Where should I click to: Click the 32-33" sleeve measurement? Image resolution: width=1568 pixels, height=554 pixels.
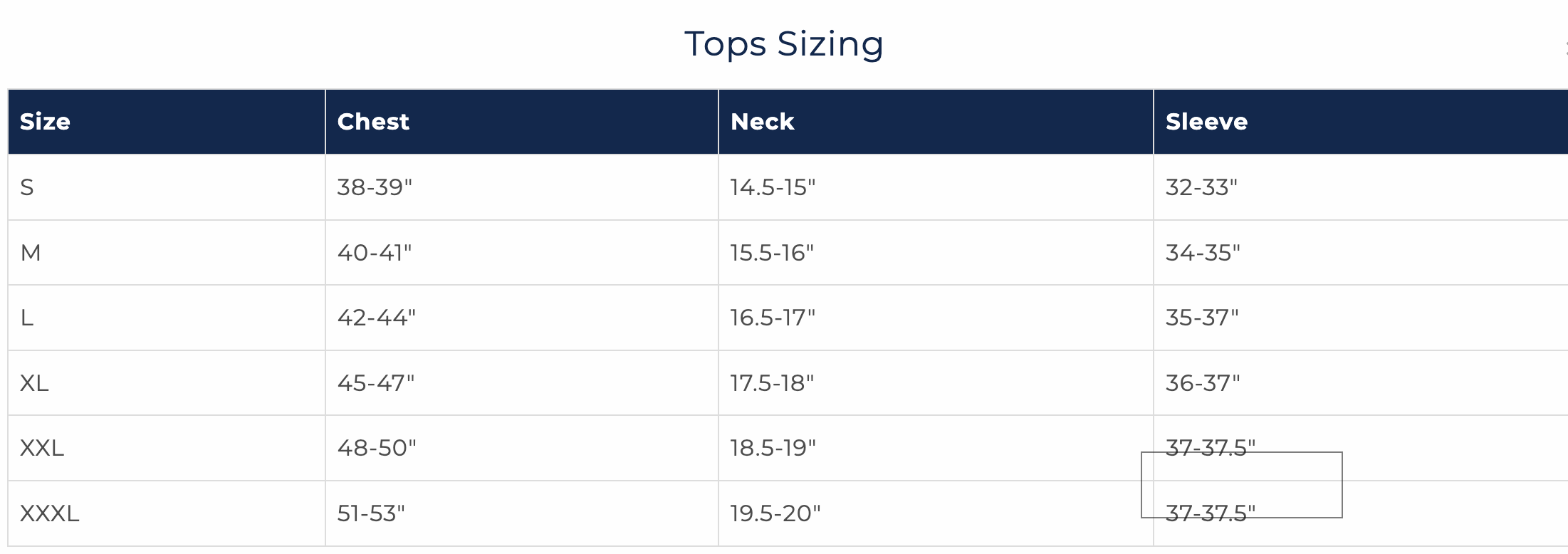point(1201,187)
